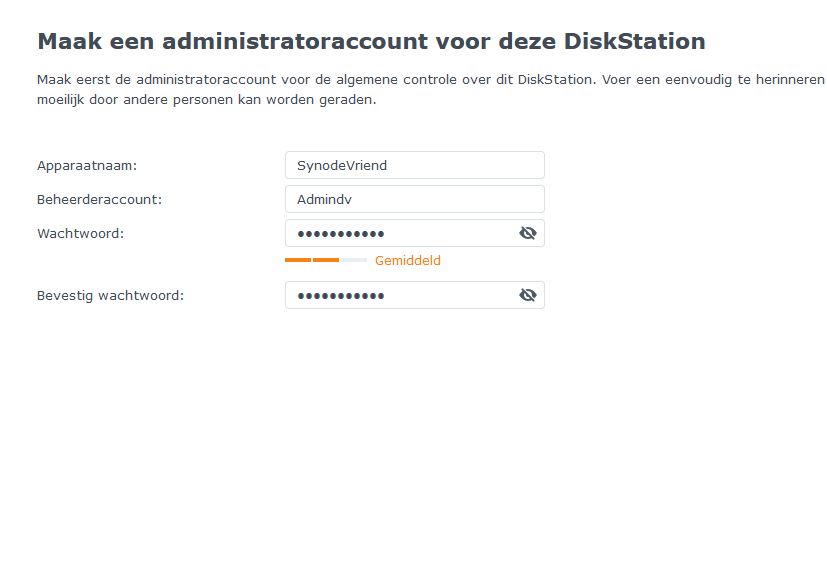Click the second line starting with "moeilijk door"
This screenshot has width=827, height=577.
pos(206,100)
